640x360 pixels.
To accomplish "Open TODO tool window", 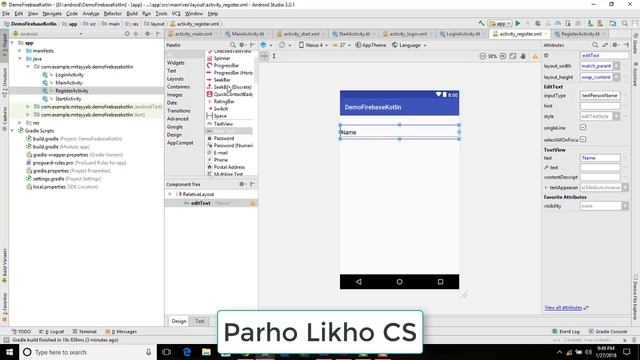I will pos(21,331).
